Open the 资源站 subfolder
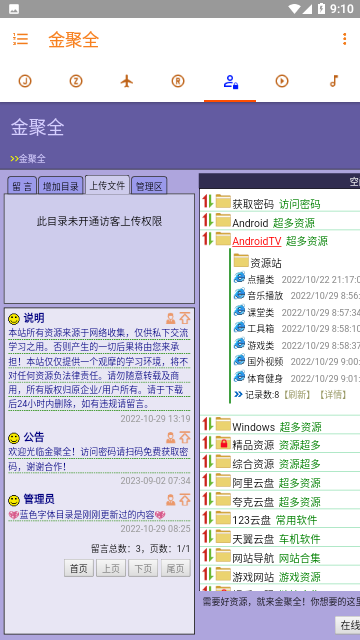This screenshot has height=640, width=360. (266, 263)
